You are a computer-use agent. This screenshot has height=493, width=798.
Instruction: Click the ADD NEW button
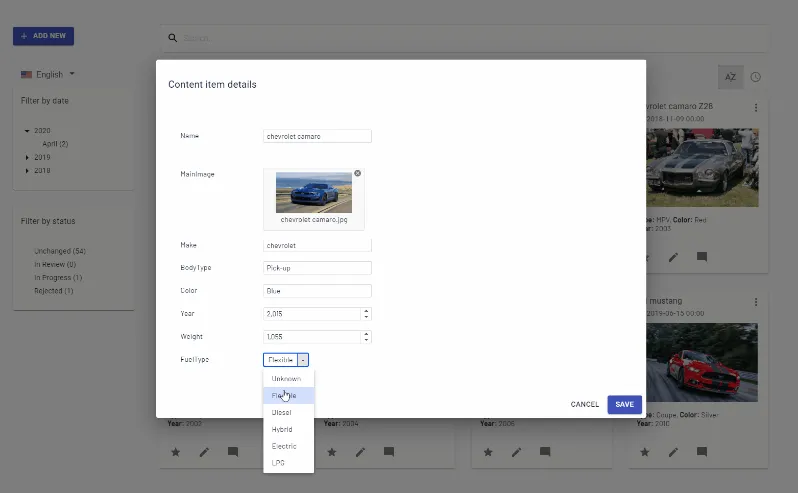click(43, 36)
